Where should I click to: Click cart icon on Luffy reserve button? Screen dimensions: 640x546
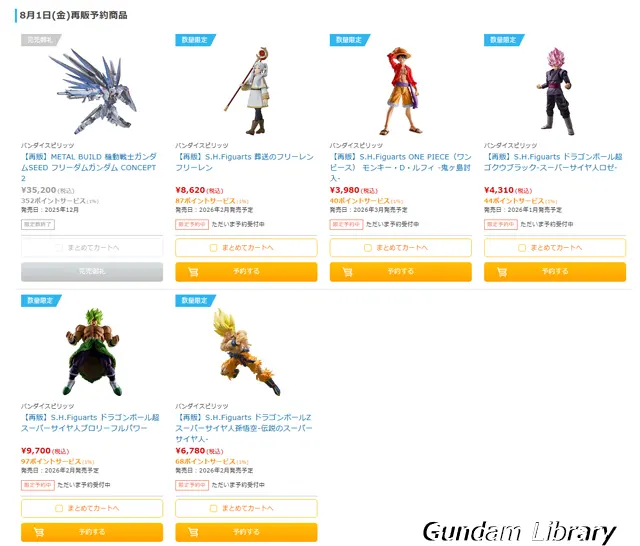tap(347, 272)
